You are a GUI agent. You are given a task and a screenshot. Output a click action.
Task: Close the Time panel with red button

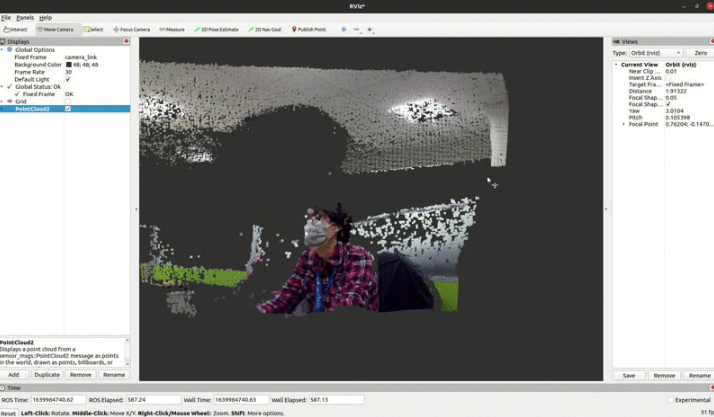tap(712, 388)
